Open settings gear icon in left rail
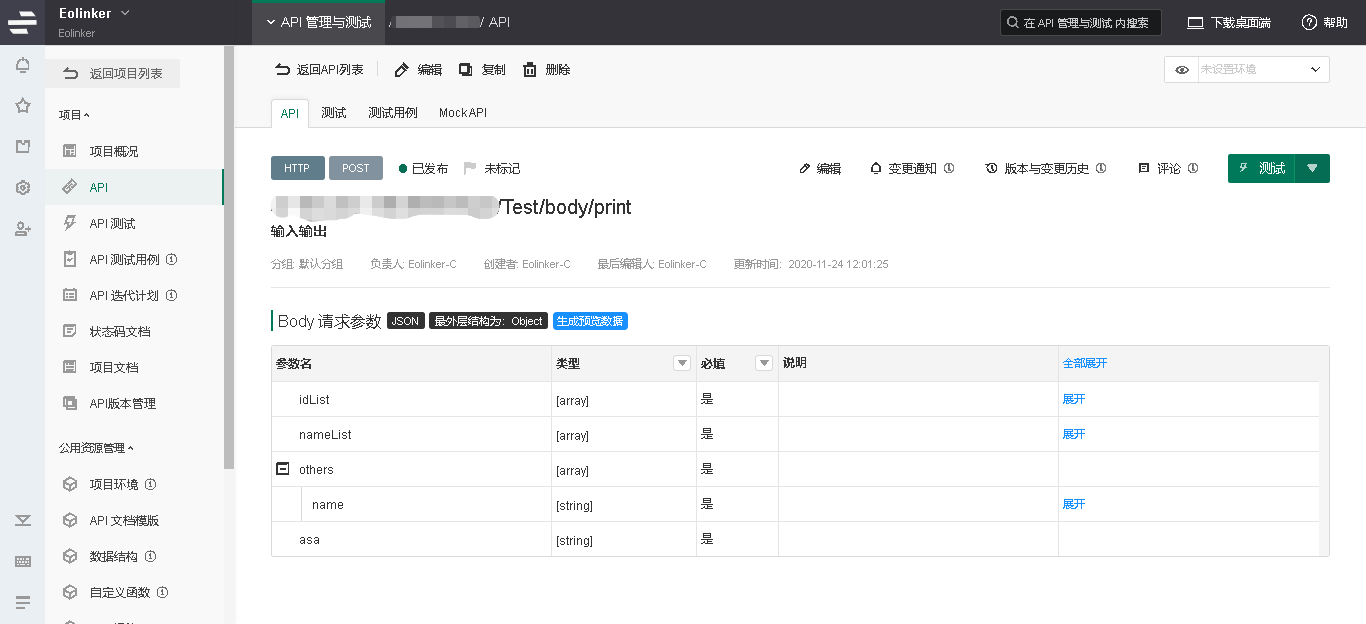1366x624 pixels. [22, 188]
